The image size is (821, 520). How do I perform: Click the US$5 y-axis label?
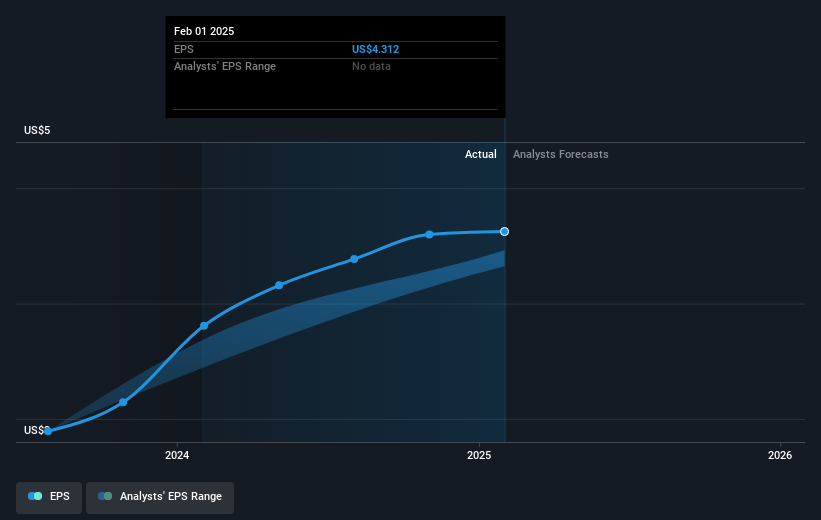pyautogui.click(x=37, y=130)
